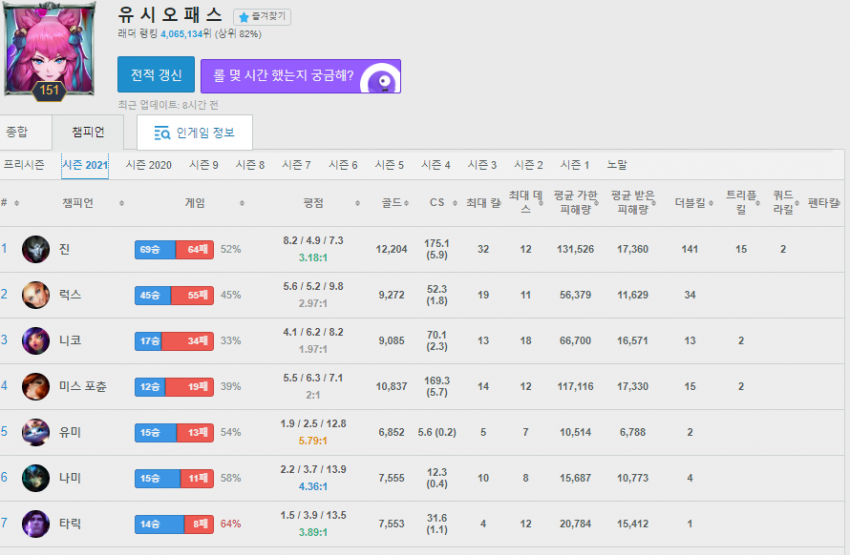The image size is (850, 555).
Task: Select the 시즌 2 tab
Action: click(x=529, y=165)
